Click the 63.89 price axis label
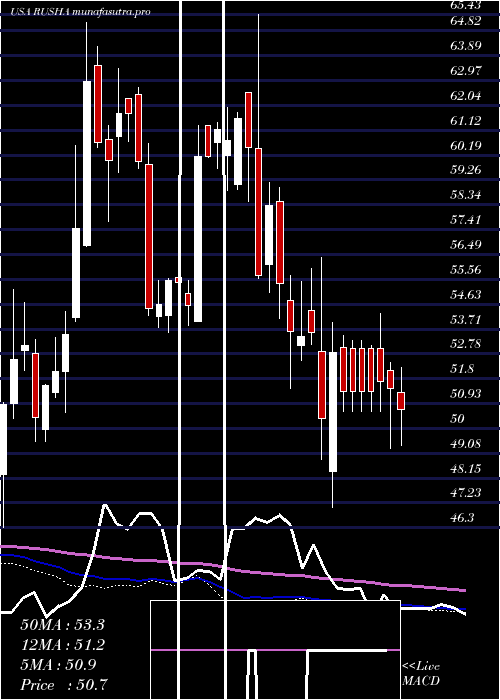500x700 pixels. (x=465, y=46)
